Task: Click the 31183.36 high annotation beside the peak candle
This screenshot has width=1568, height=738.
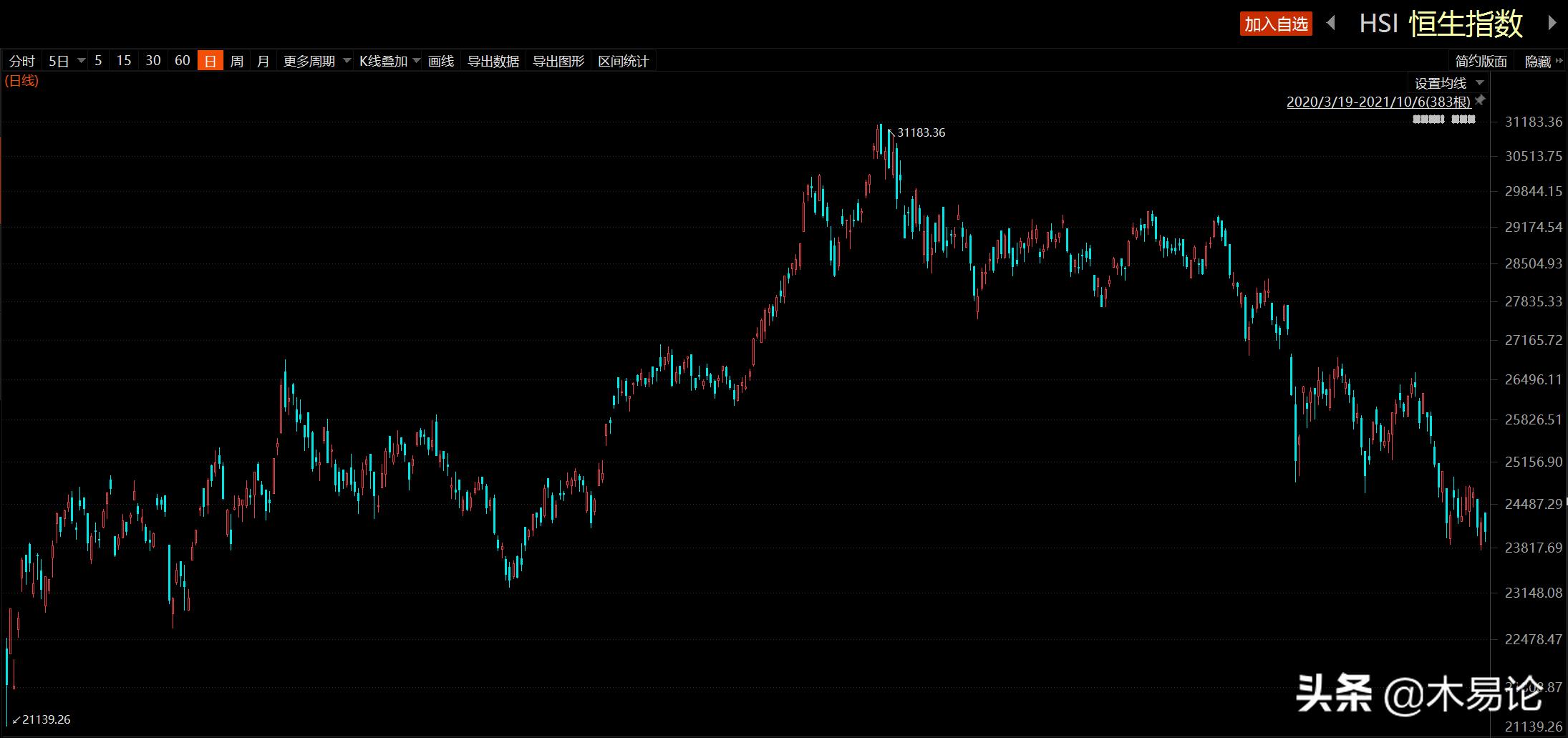Action: (x=921, y=132)
